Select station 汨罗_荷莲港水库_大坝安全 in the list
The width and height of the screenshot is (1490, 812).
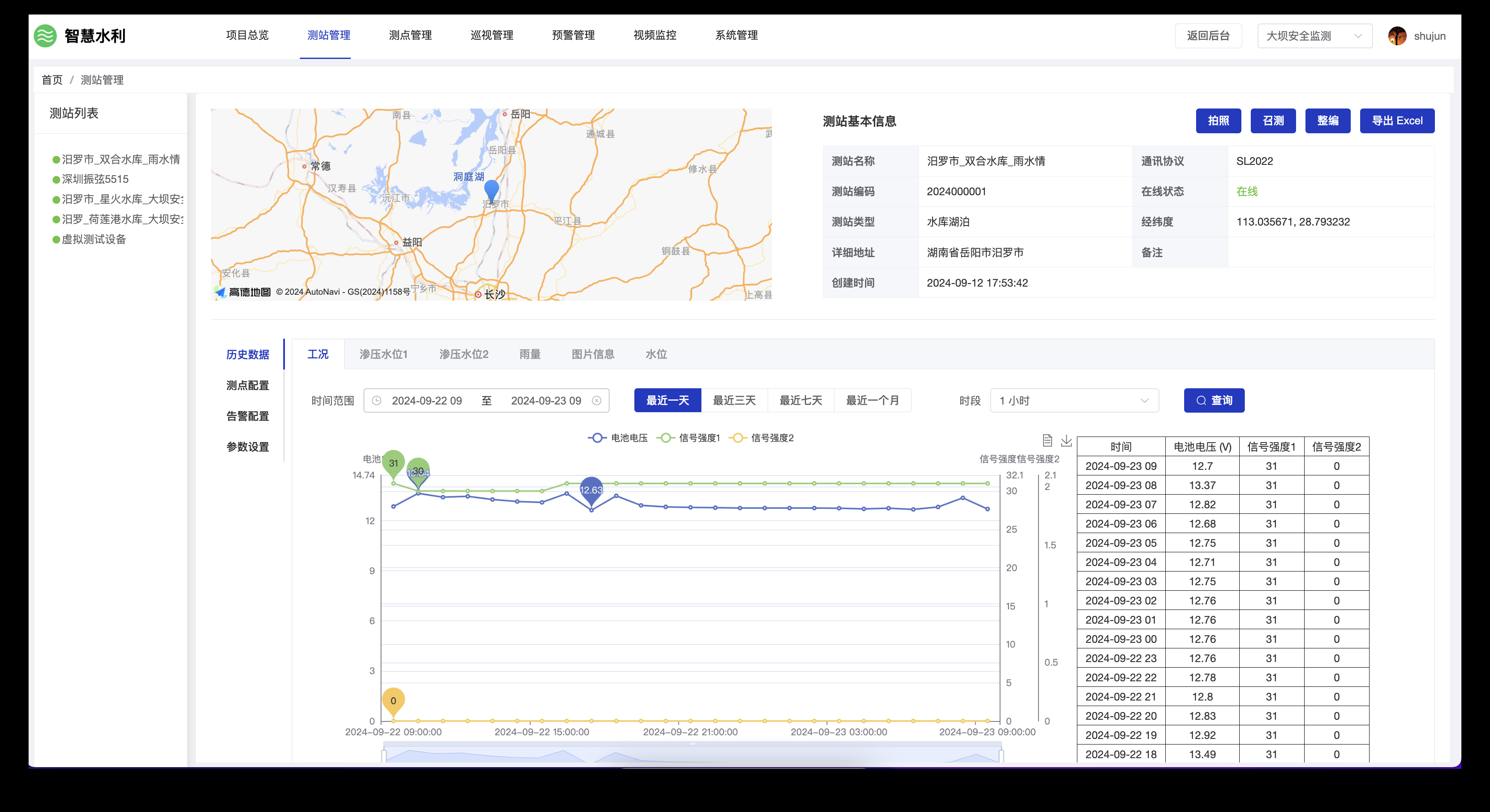tap(123, 219)
